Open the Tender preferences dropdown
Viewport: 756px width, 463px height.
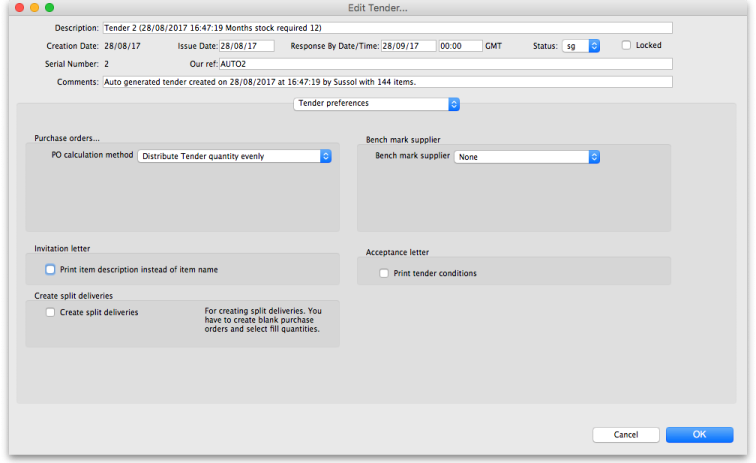coord(376,103)
